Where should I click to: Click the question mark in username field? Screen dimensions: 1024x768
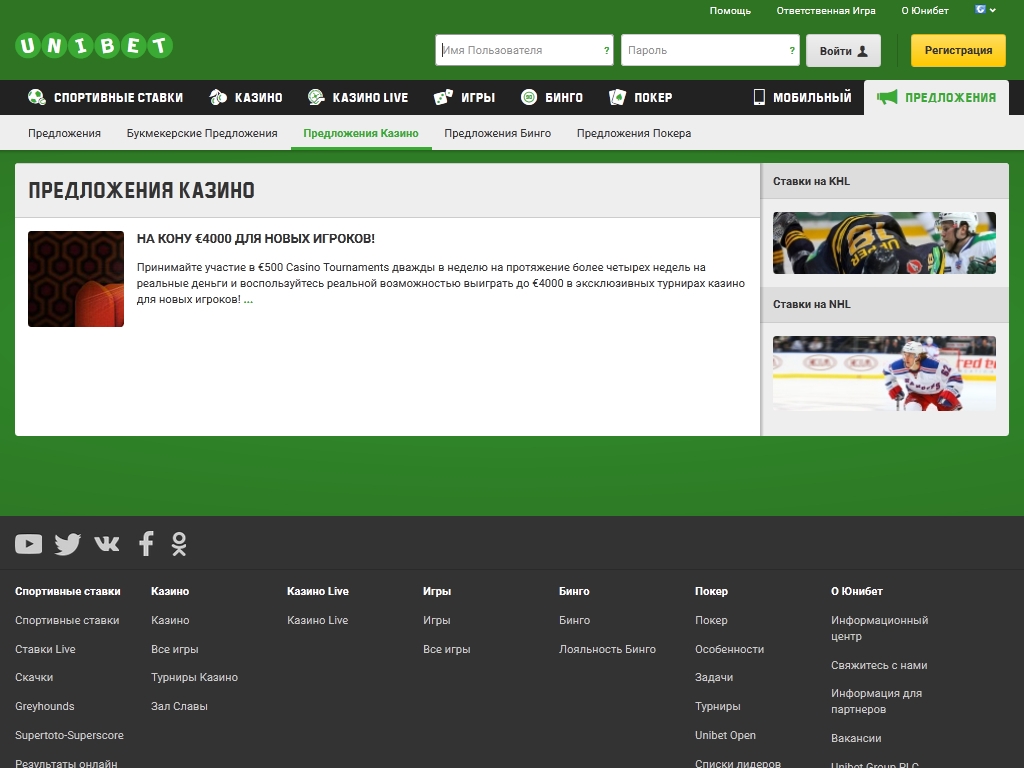[x=606, y=51]
